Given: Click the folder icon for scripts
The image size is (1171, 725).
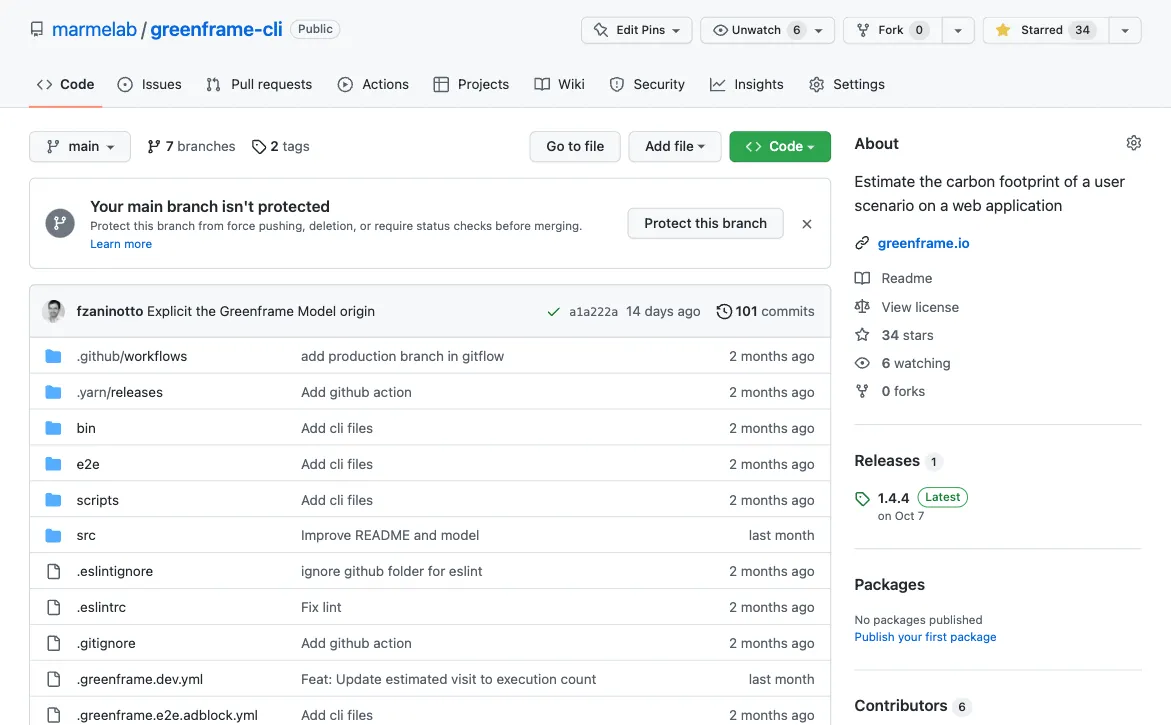Looking at the screenshot, I should (x=53, y=500).
